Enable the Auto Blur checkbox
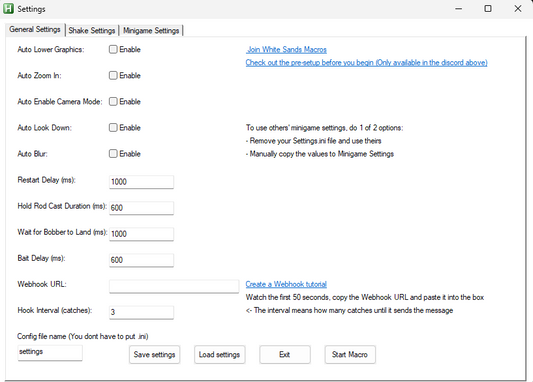The image size is (533, 382). [113, 154]
